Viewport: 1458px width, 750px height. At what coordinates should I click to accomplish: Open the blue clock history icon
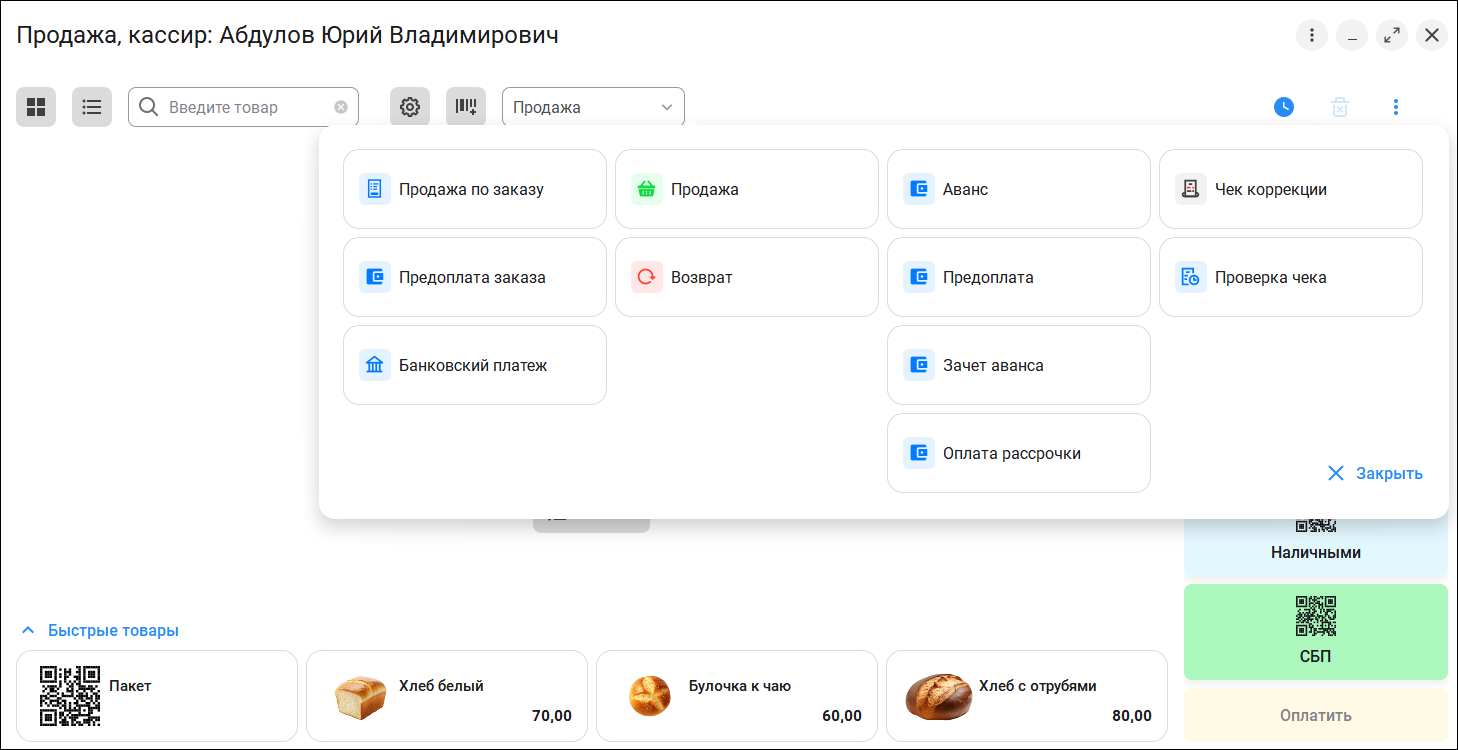point(1284,107)
